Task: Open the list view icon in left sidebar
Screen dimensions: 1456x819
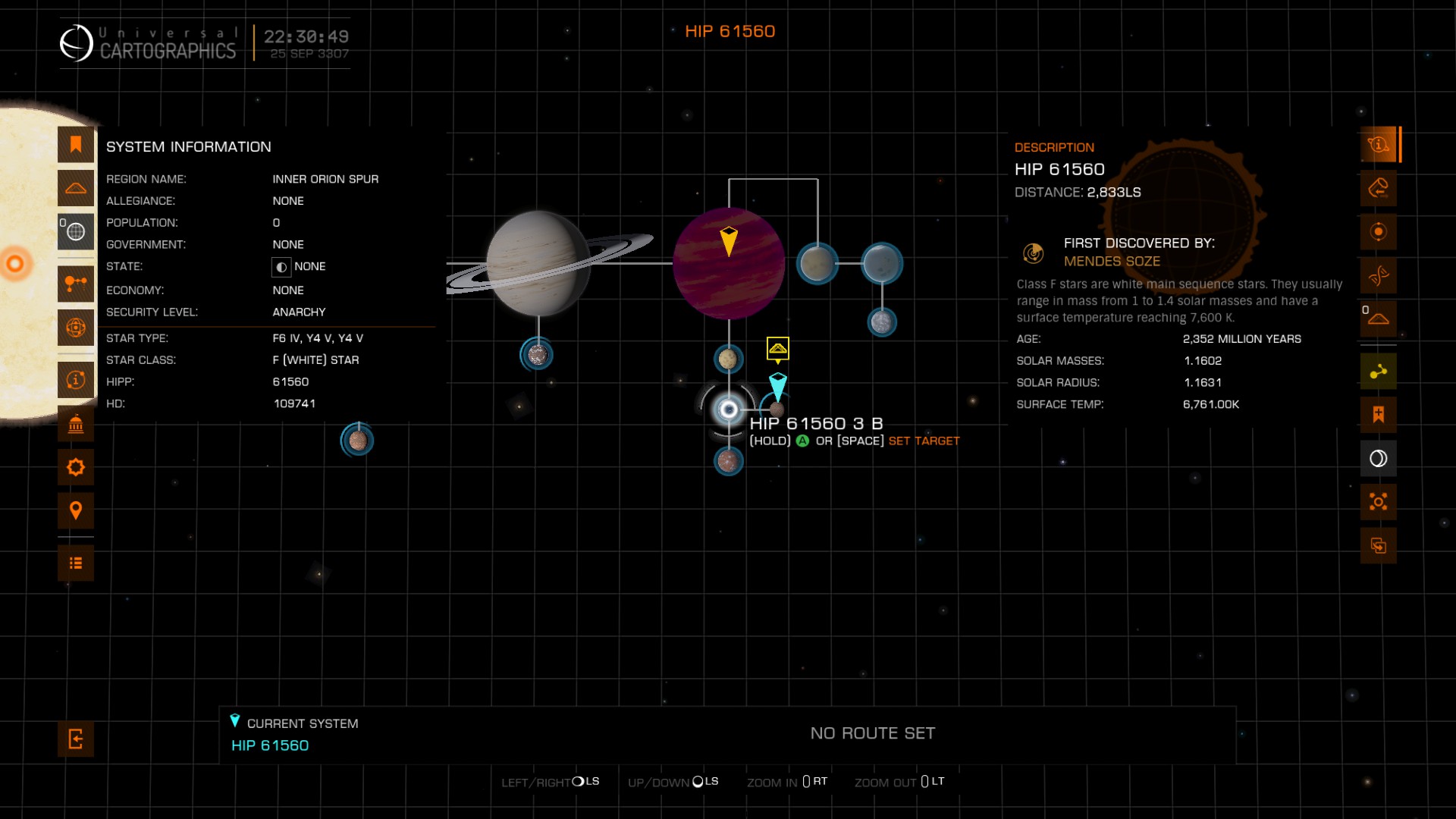Action: pos(76,563)
